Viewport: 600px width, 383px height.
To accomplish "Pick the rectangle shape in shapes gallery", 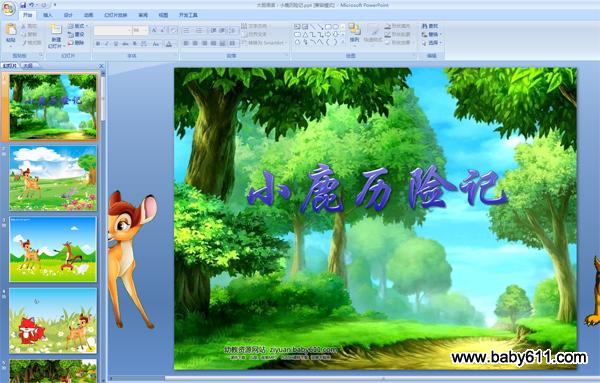I will click(x=329, y=26).
